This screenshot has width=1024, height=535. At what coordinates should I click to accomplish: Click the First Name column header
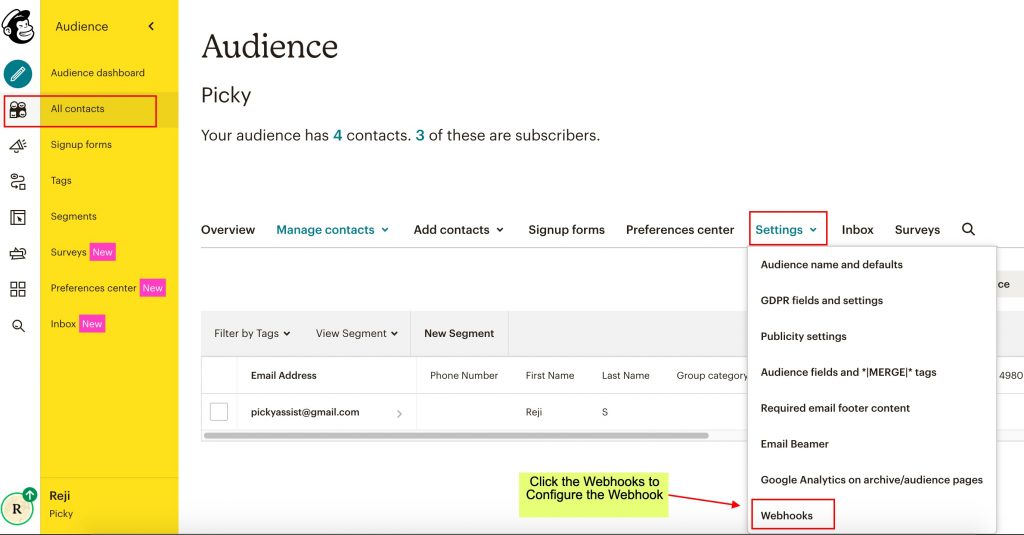click(550, 376)
